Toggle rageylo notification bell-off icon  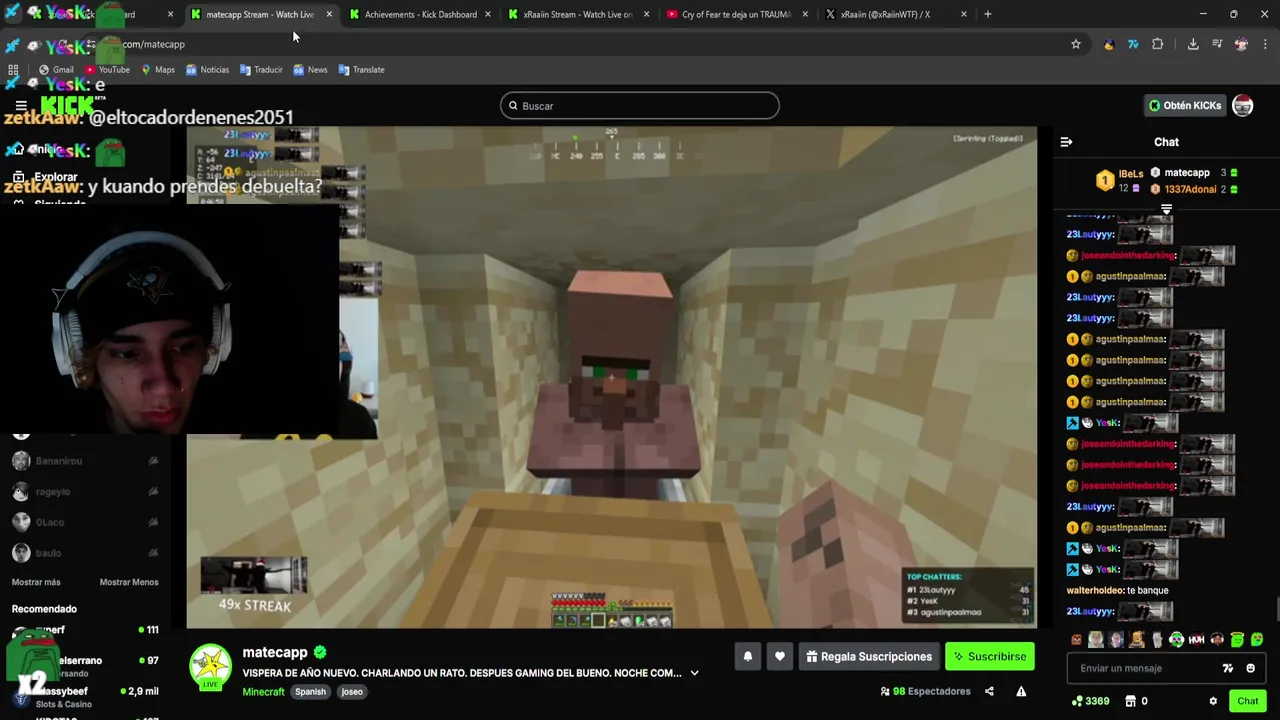point(153,492)
